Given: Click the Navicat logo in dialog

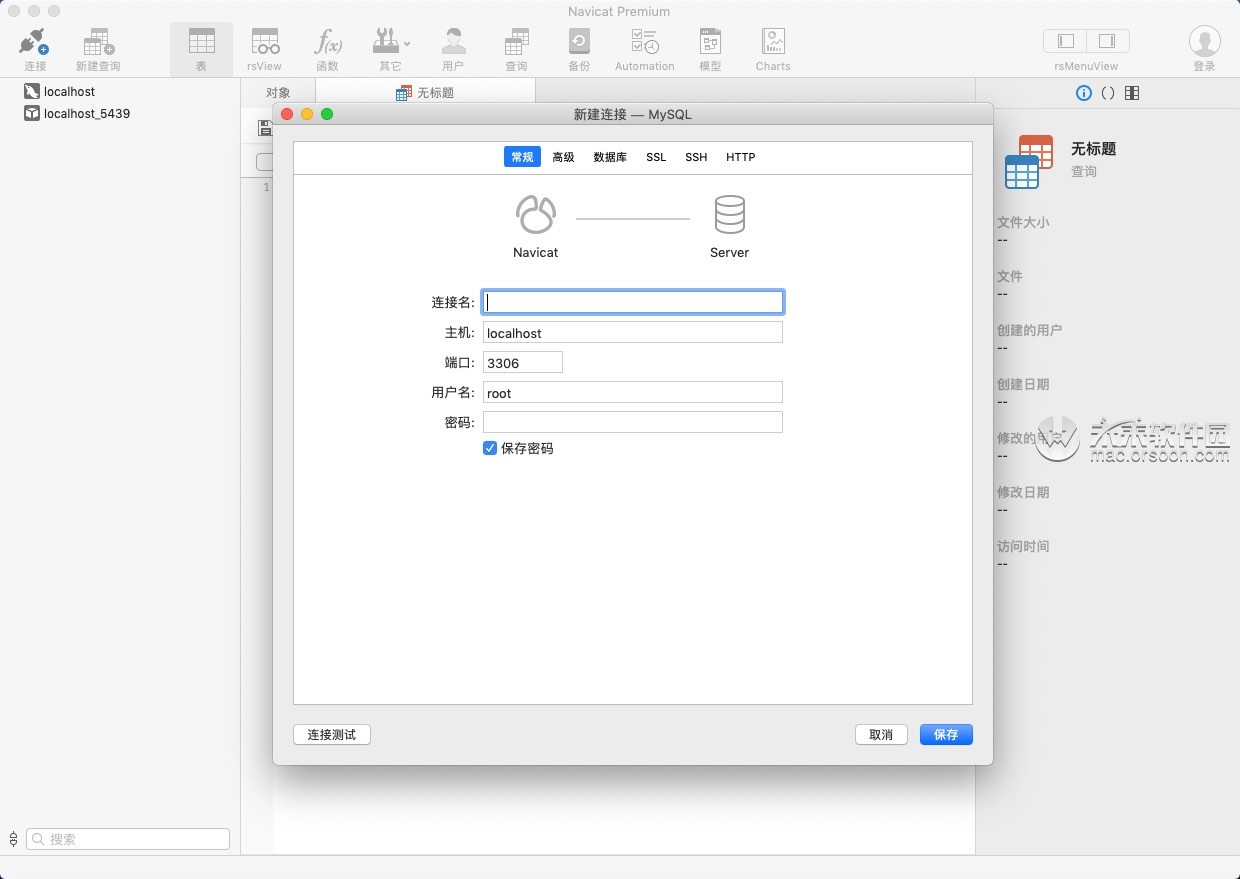Looking at the screenshot, I should pos(535,214).
